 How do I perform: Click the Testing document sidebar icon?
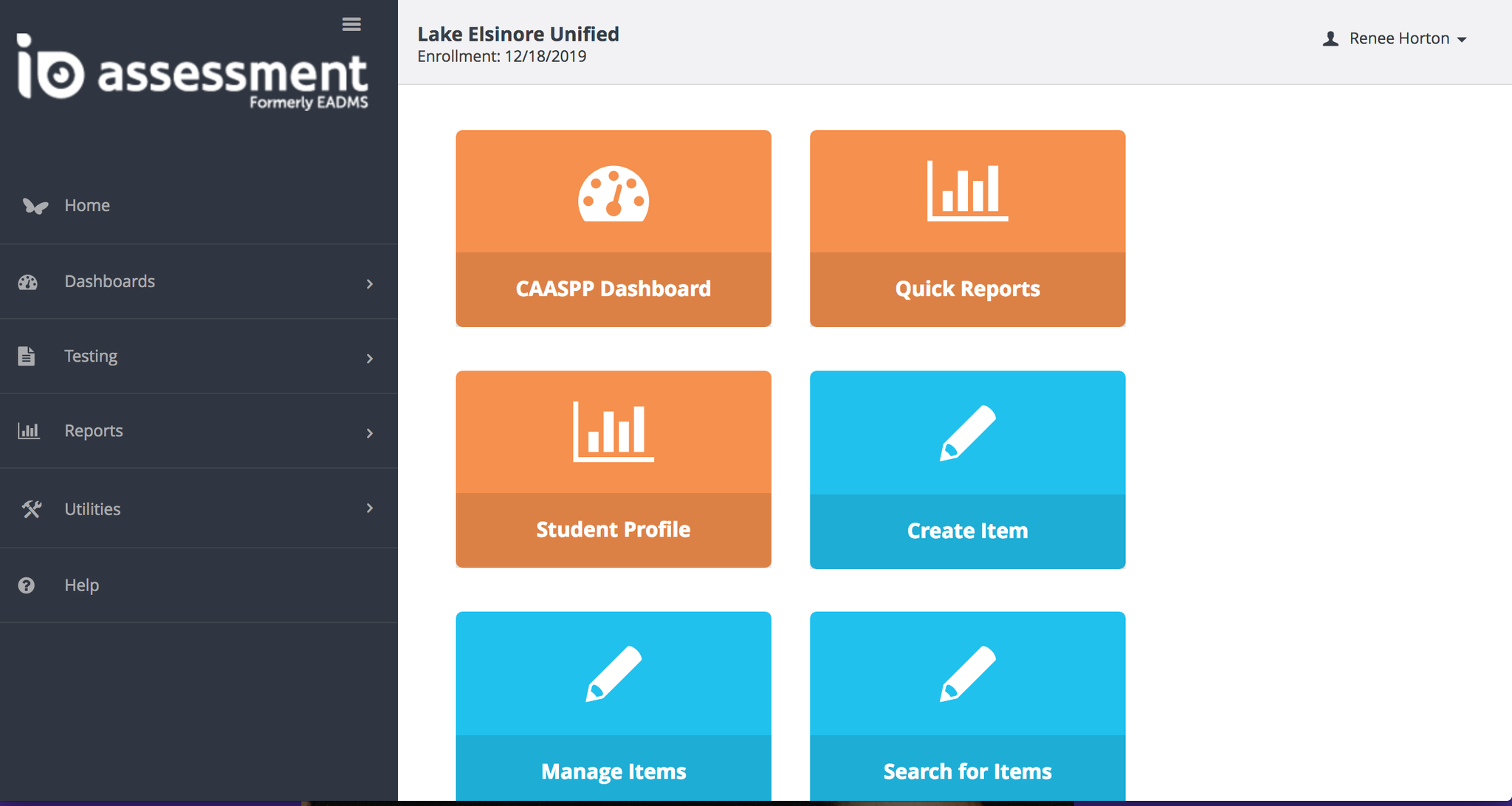click(27, 356)
